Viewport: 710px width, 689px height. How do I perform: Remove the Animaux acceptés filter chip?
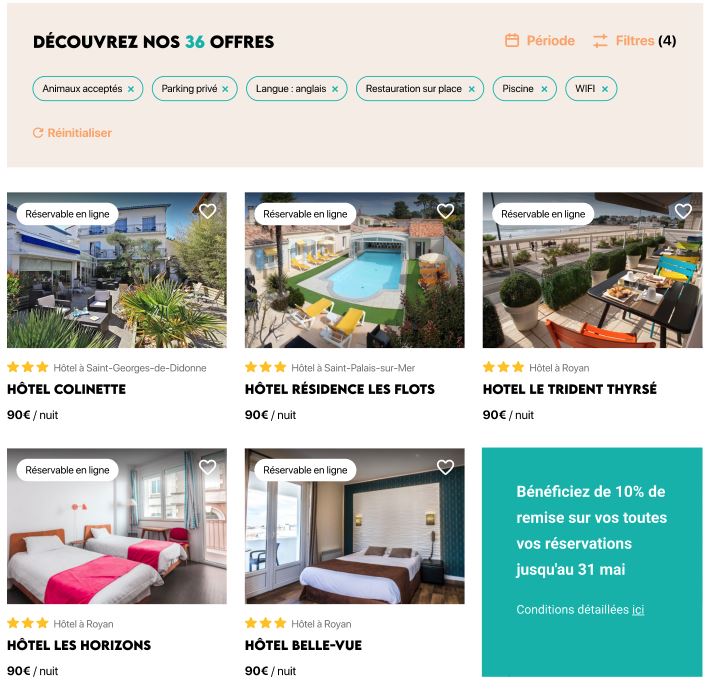131,89
